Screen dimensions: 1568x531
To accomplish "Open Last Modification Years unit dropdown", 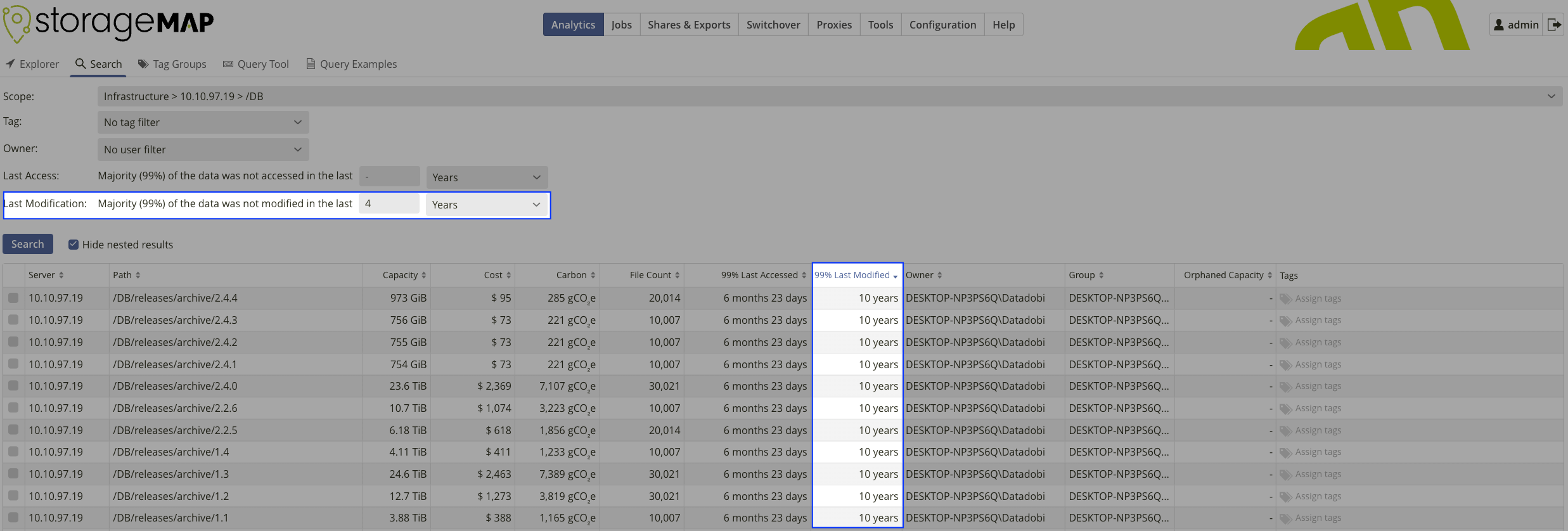I will (485, 205).
